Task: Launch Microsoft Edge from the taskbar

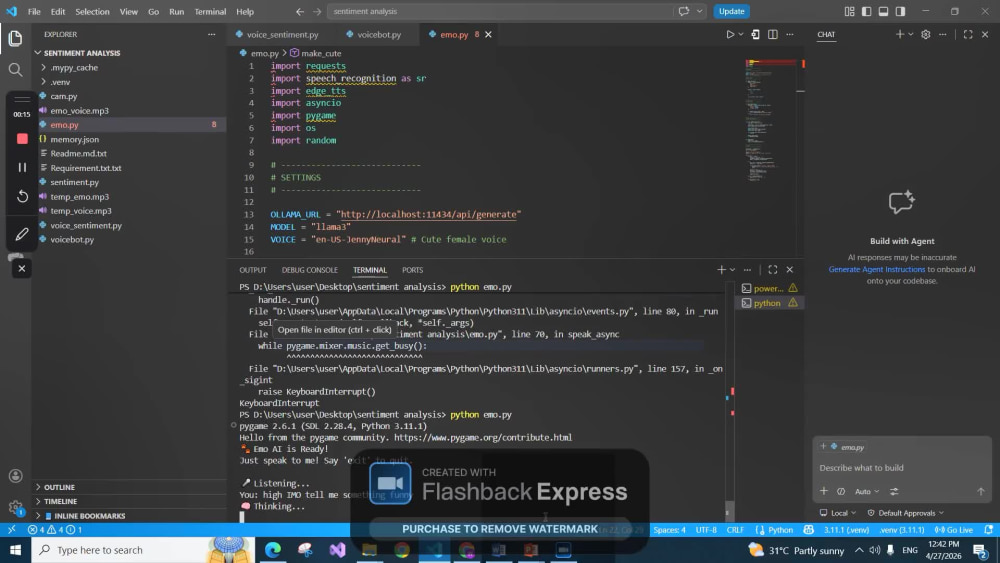Action: (273, 550)
